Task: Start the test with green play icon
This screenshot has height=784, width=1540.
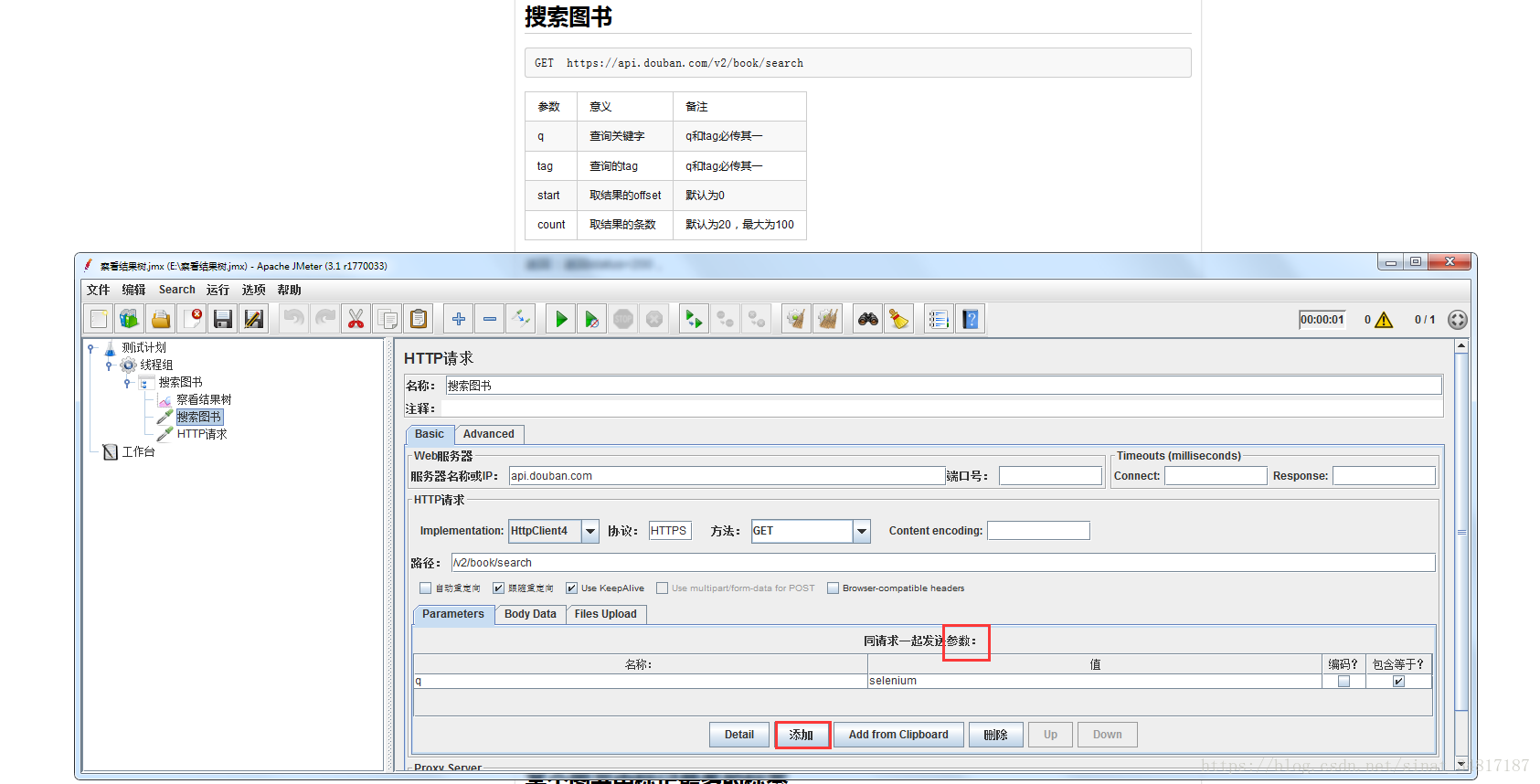Action: click(561, 319)
